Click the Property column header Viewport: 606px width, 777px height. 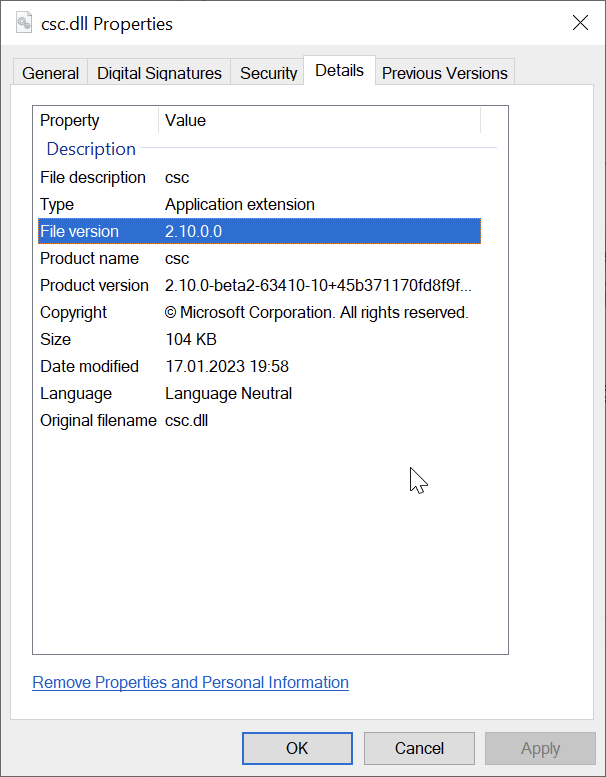pyautogui.click(x=98, y=120)
